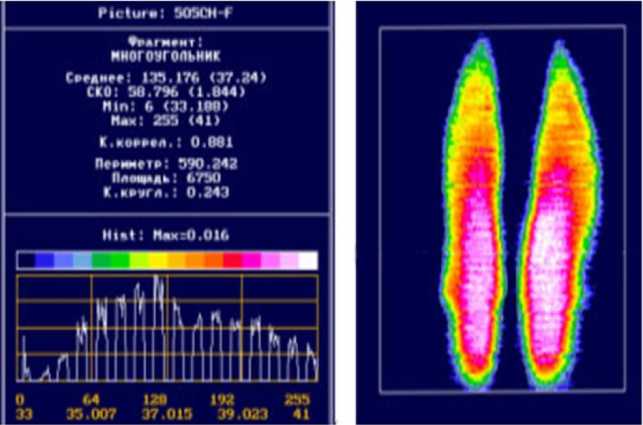
Task: Click the histogram axis label '255'
Action: pyautogui.click(x=298, y=399)
